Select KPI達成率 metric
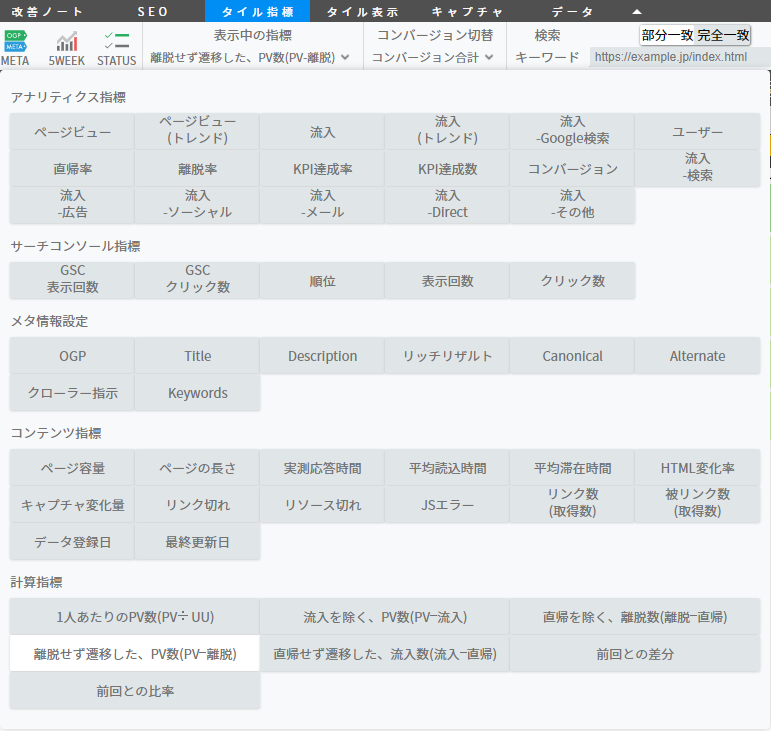The width and height of the screenshot is (771, 731). tap(322, 169)
